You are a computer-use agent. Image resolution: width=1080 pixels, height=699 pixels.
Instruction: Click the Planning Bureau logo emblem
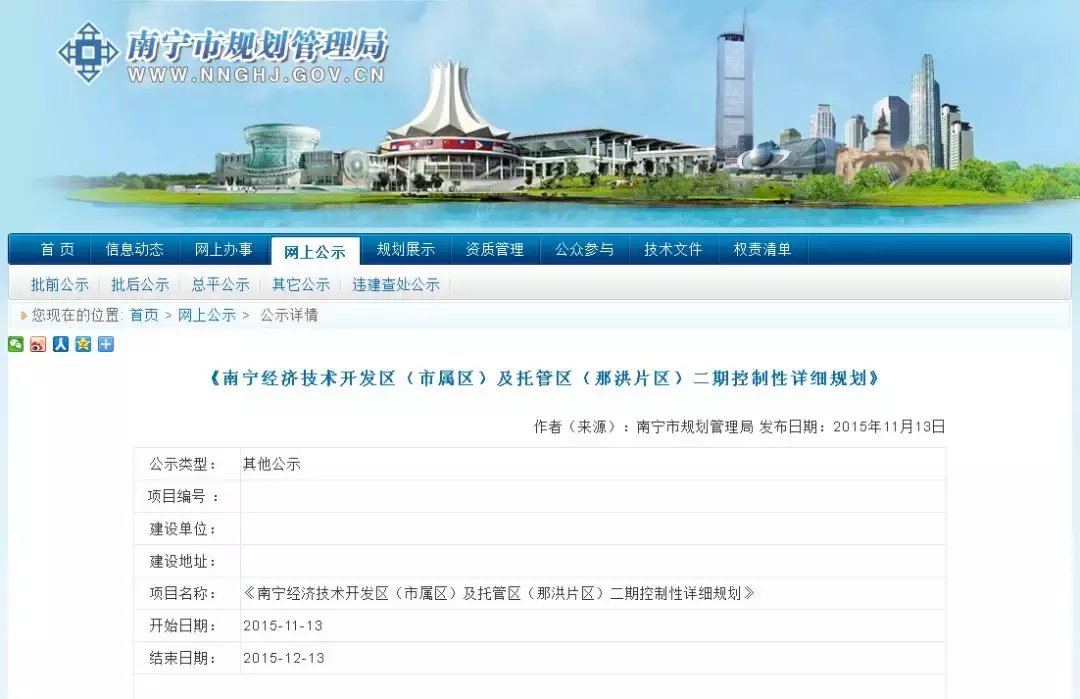point(88,52)
